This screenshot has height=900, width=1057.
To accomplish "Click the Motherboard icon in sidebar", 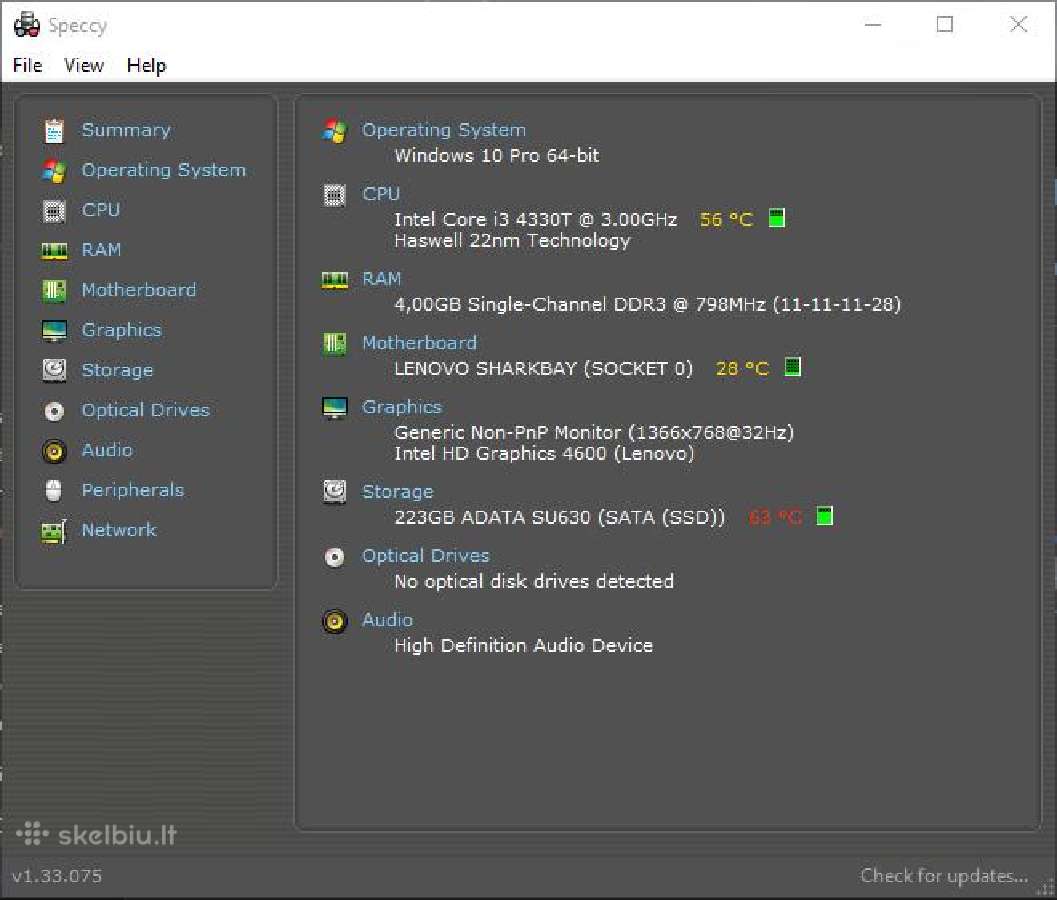I will (x=54, y=291).
